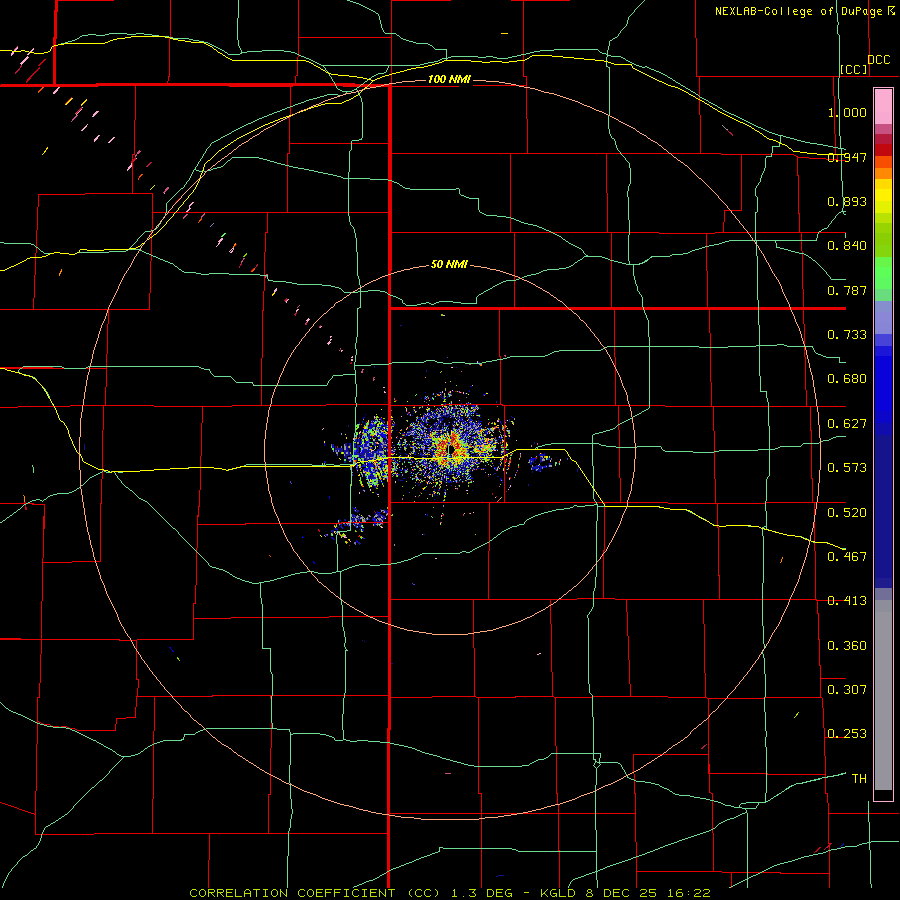Select the 0.413 scale value
Image resolution: width=900 pixels, height=900 pixels.
point(847,601)
